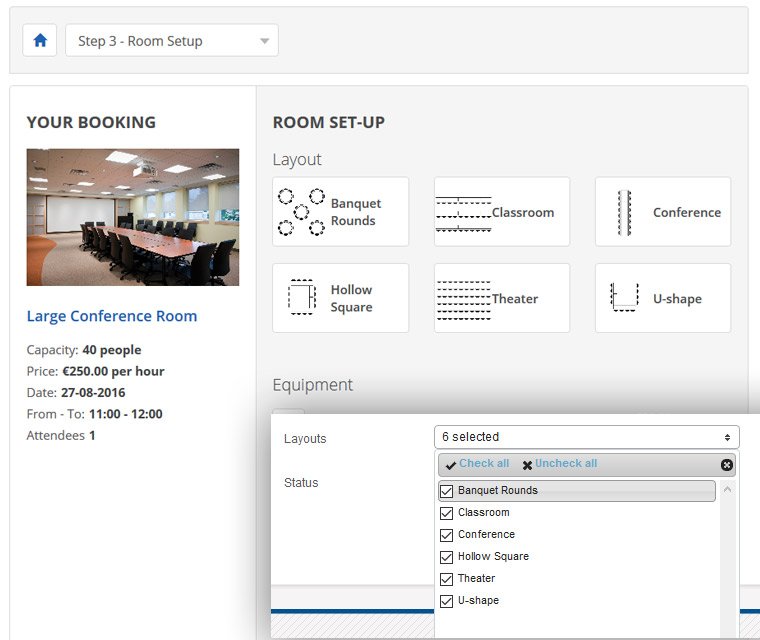The height and width of the screenshot is (640, 760).
Task: Open the Layouts '6 selected' multiselect dropdown
Action: [x=586, y=437]
